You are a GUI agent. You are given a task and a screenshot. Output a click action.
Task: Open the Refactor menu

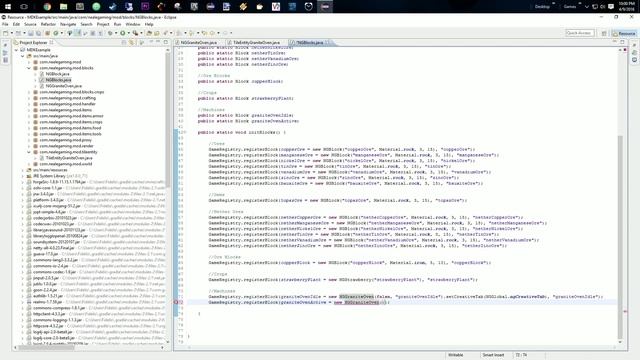pos(48,24)
